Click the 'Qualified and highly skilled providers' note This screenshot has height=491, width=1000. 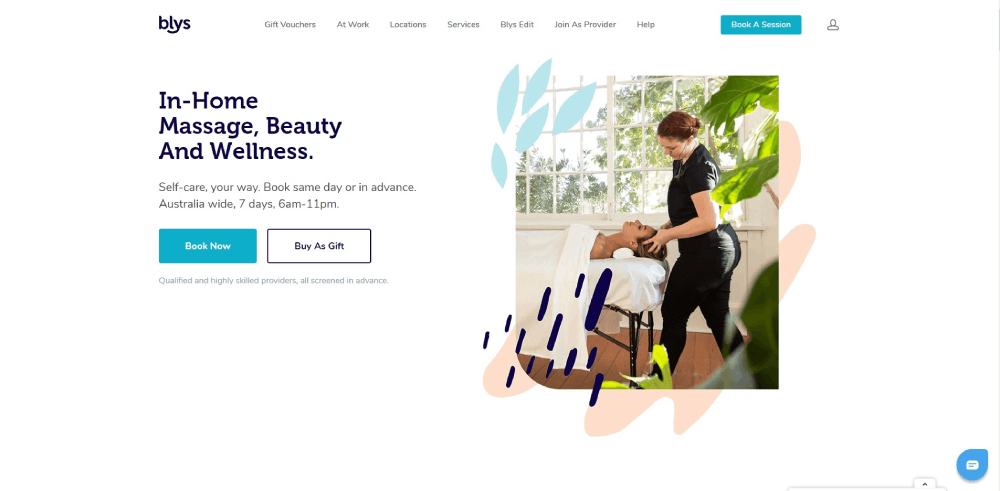[x=274, y=281]
